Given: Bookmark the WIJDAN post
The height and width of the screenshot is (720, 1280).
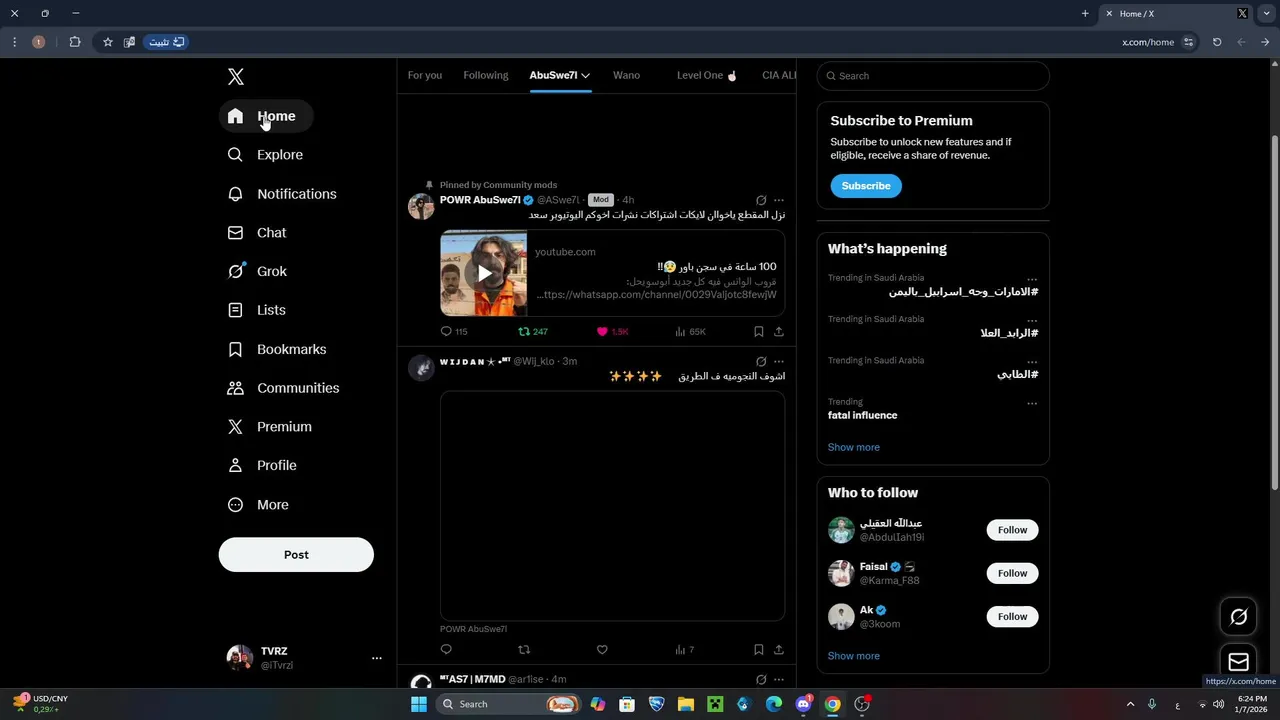Looking at the screenshot, I should coord(759,650).
